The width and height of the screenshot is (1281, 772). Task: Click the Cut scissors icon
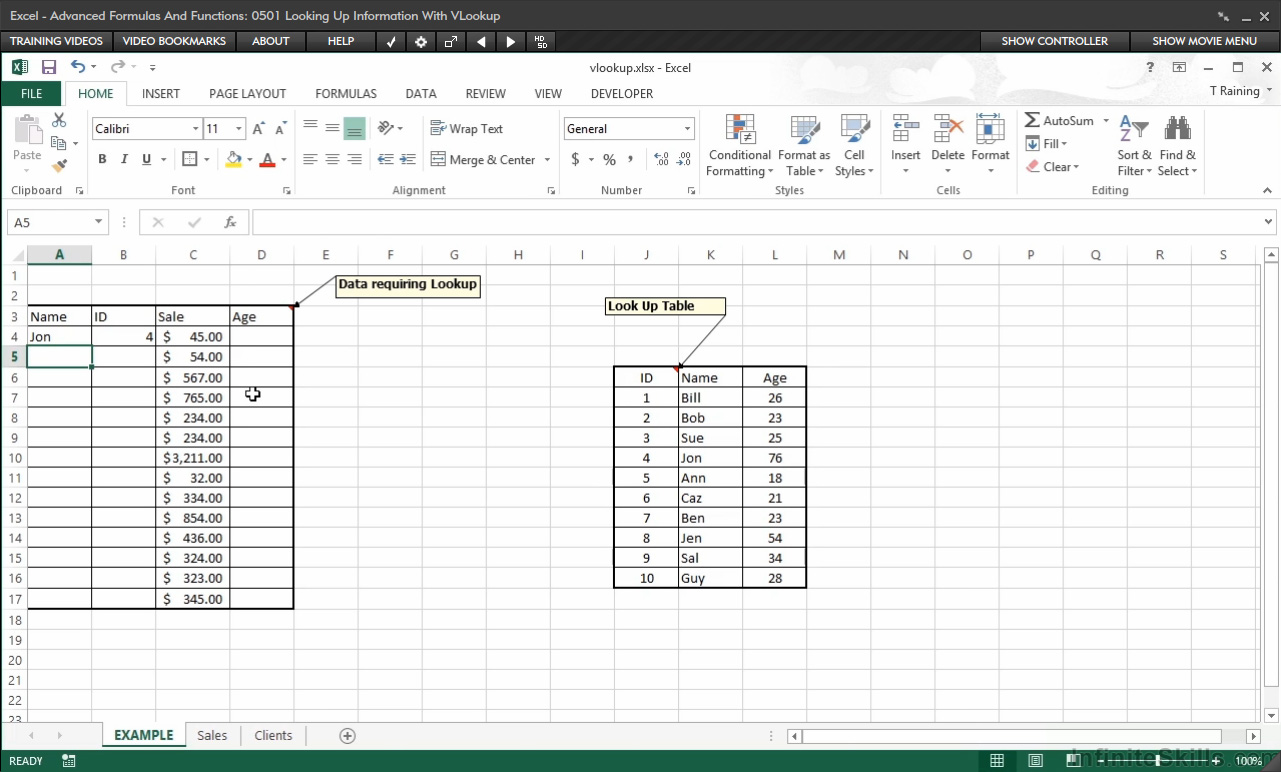(x=59, y=120)
